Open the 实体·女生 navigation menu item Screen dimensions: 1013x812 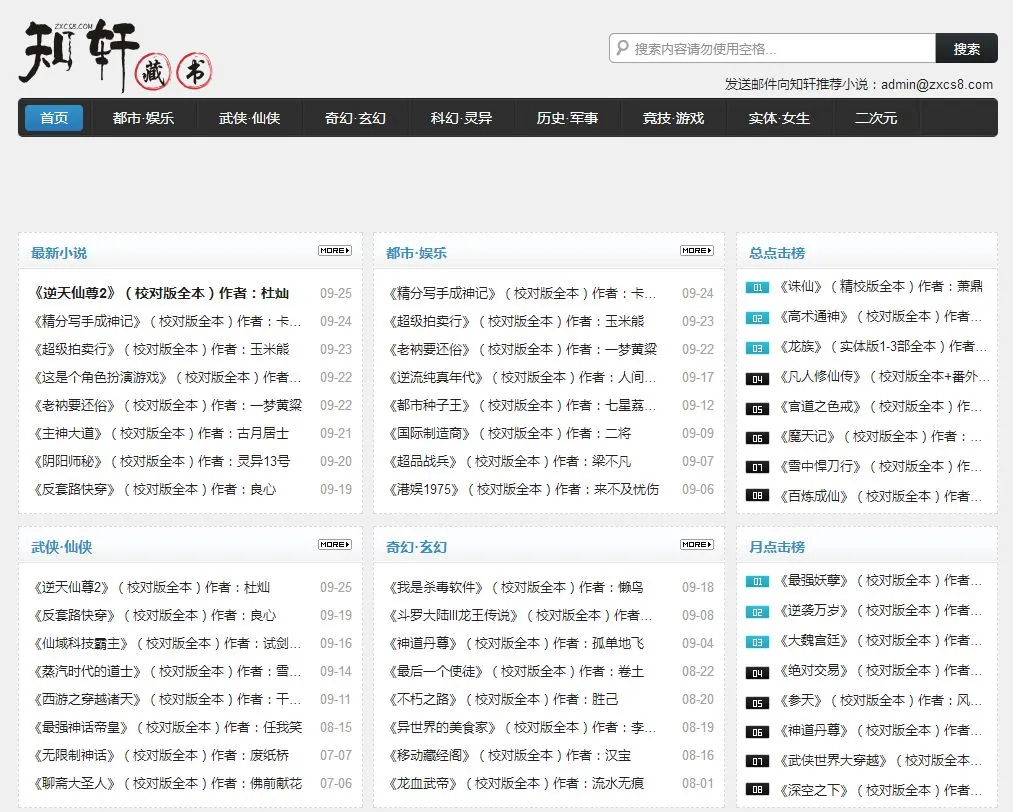(x=779, y=118)
